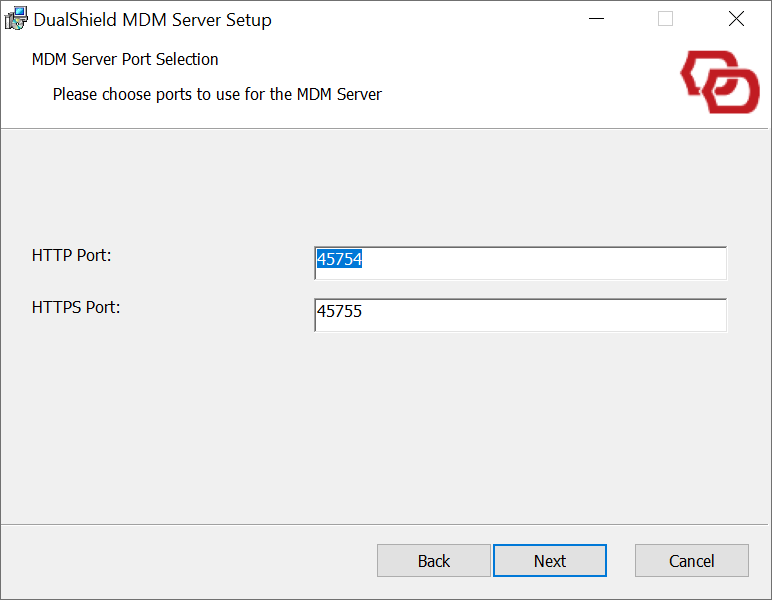Click the "MDM Server Port Selection" heading
This screenshot has width=772, height=600.
tap(125, 60)
